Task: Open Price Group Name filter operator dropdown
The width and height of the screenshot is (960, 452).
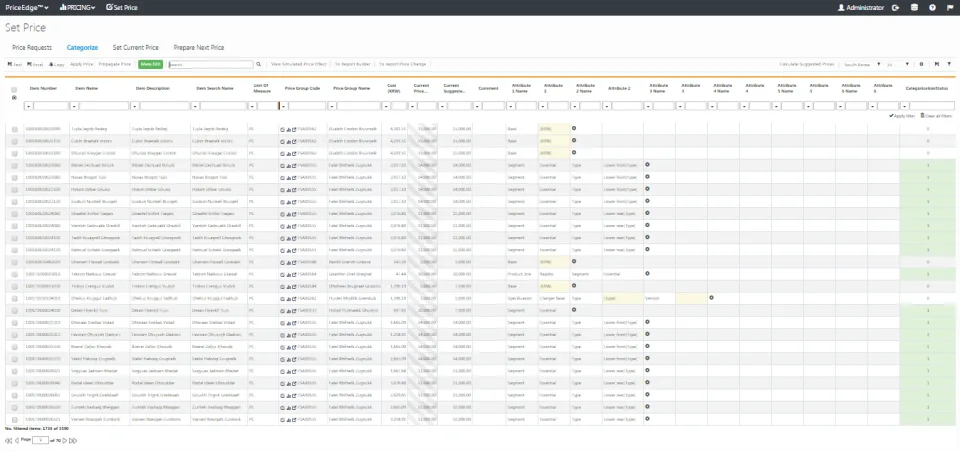Action: (x=332, y=106)
